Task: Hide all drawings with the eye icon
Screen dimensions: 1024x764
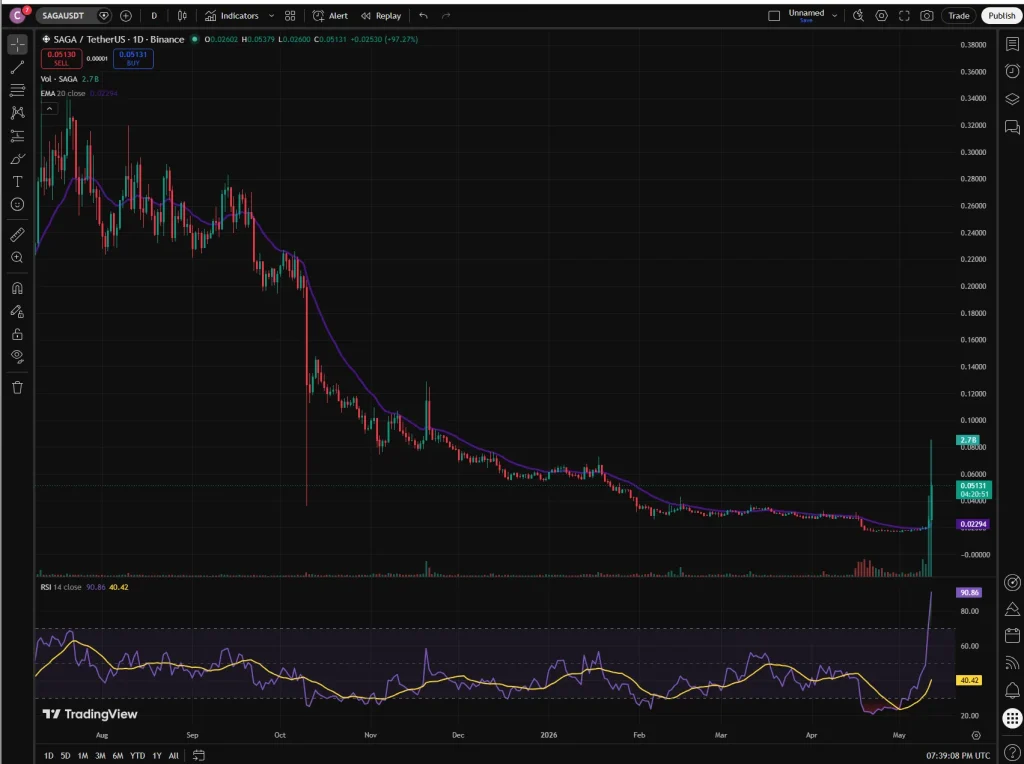Action: (18, 357)
